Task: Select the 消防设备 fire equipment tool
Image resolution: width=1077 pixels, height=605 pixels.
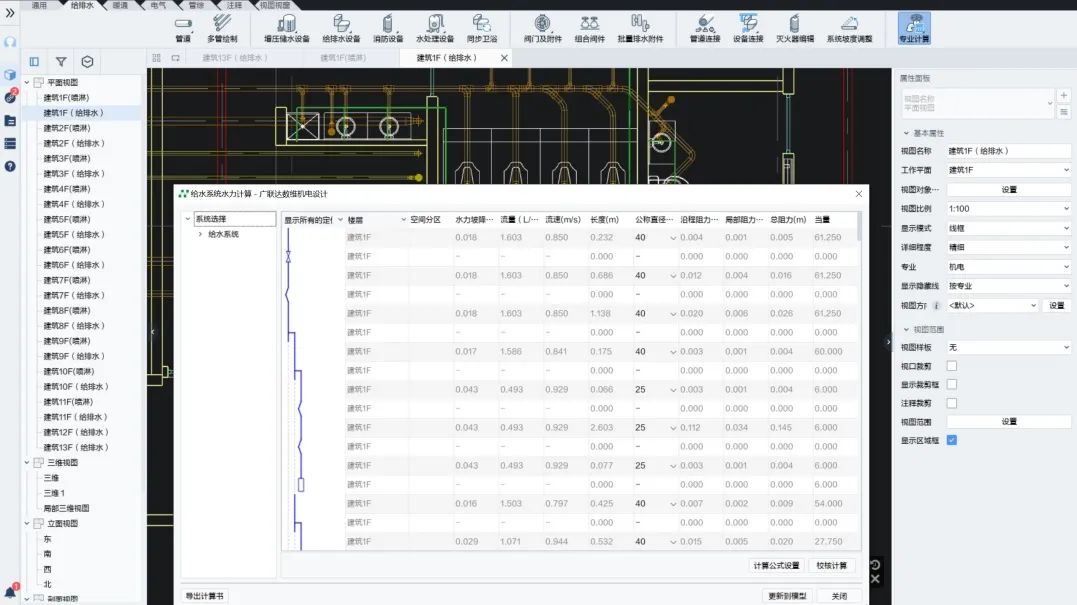Action: point(388,30)
